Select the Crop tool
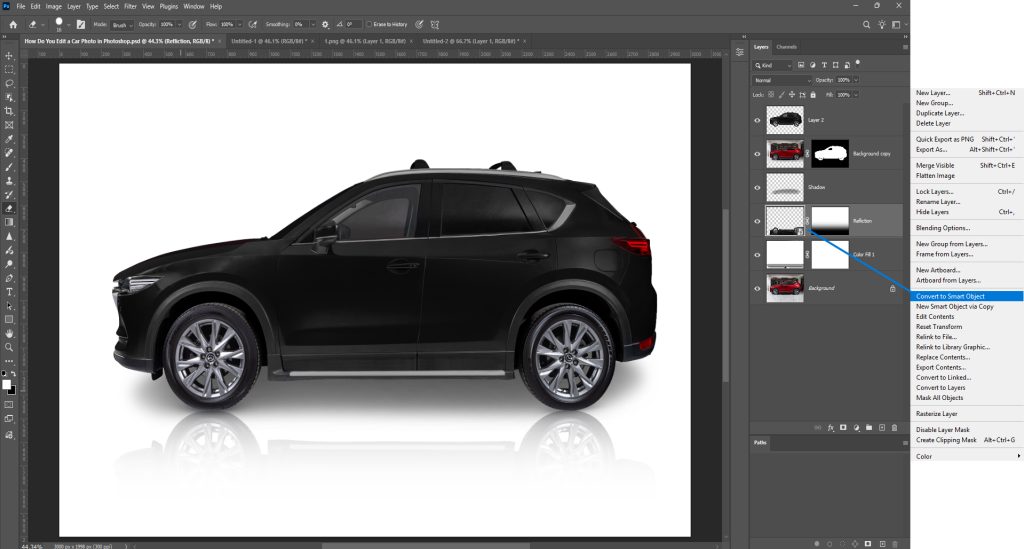Screen dimensions: 1024x549 pyautogui.click(x=9, y=111)
